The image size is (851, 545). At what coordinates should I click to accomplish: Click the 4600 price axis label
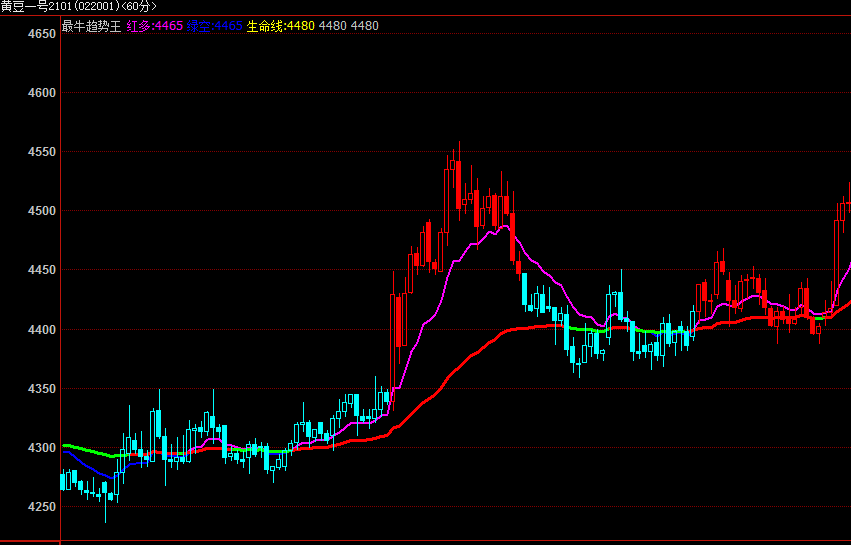[42, 93]
